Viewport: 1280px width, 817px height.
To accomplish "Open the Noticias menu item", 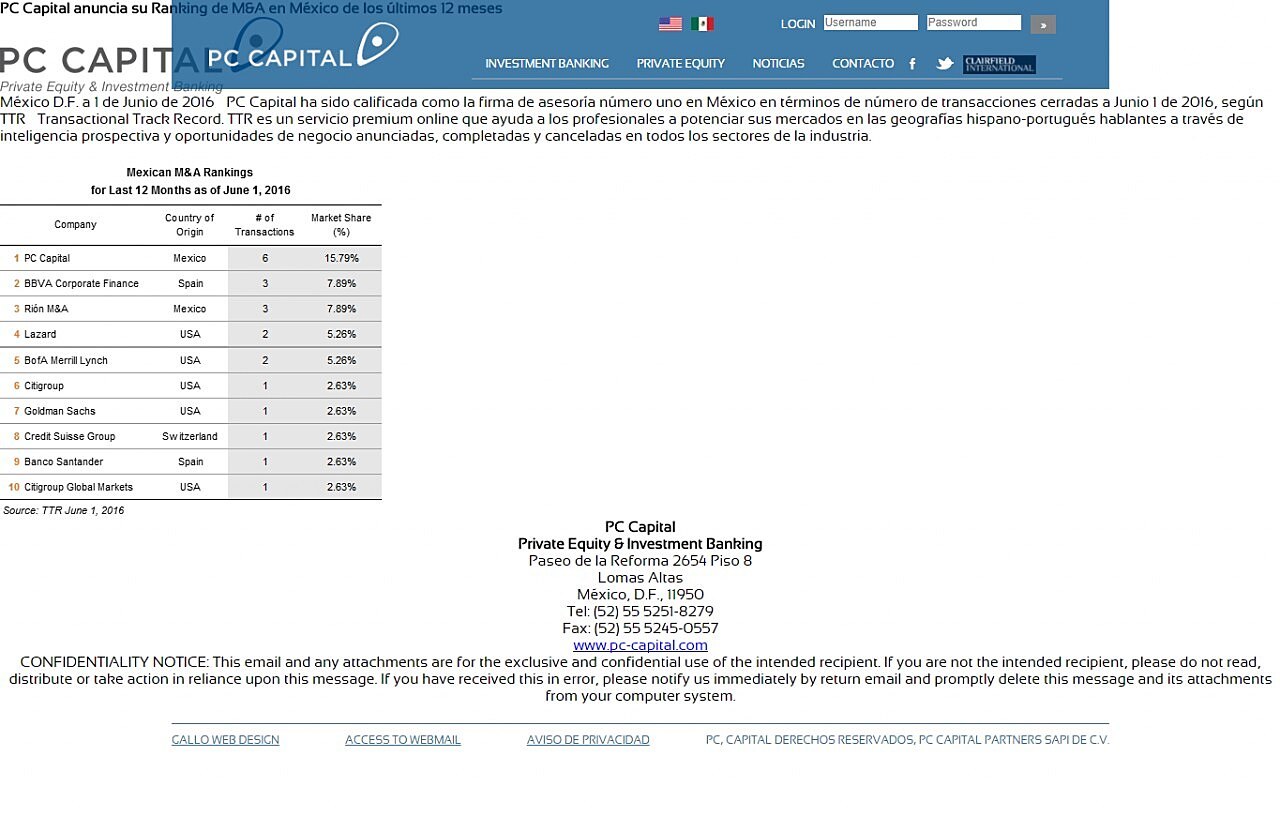I will tap(778, 64).
